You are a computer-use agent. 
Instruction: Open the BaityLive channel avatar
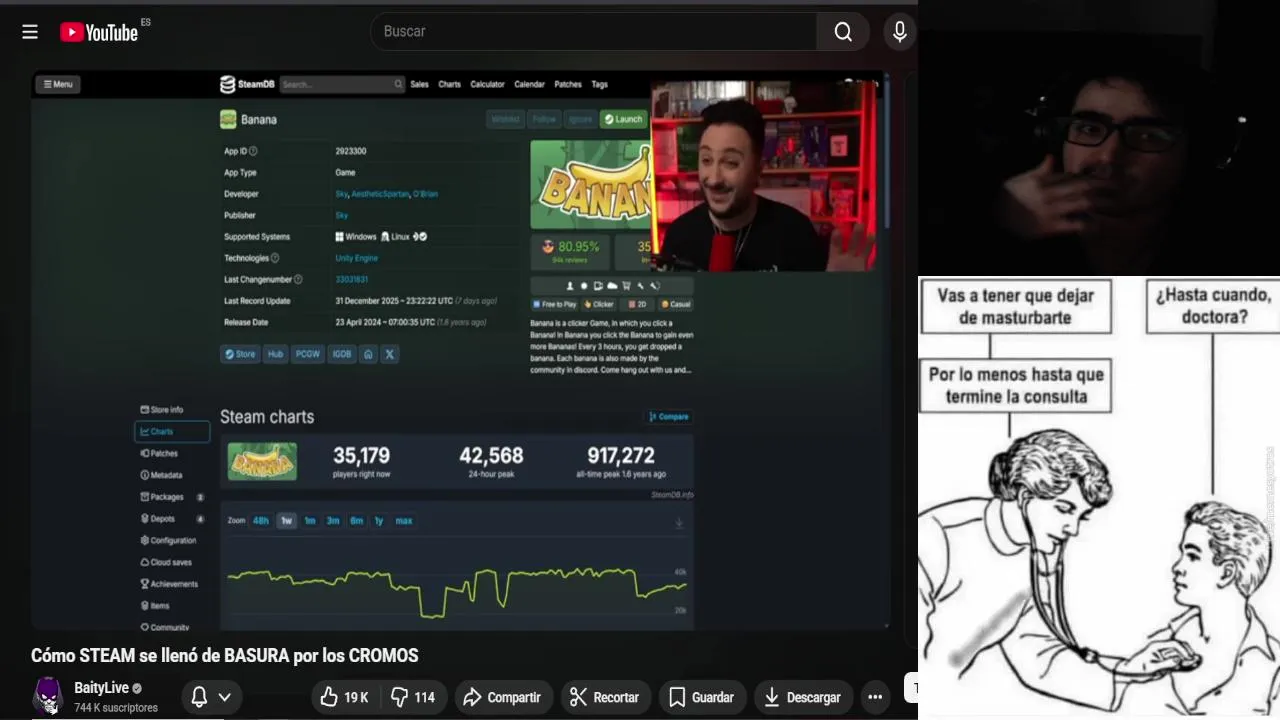48,696
